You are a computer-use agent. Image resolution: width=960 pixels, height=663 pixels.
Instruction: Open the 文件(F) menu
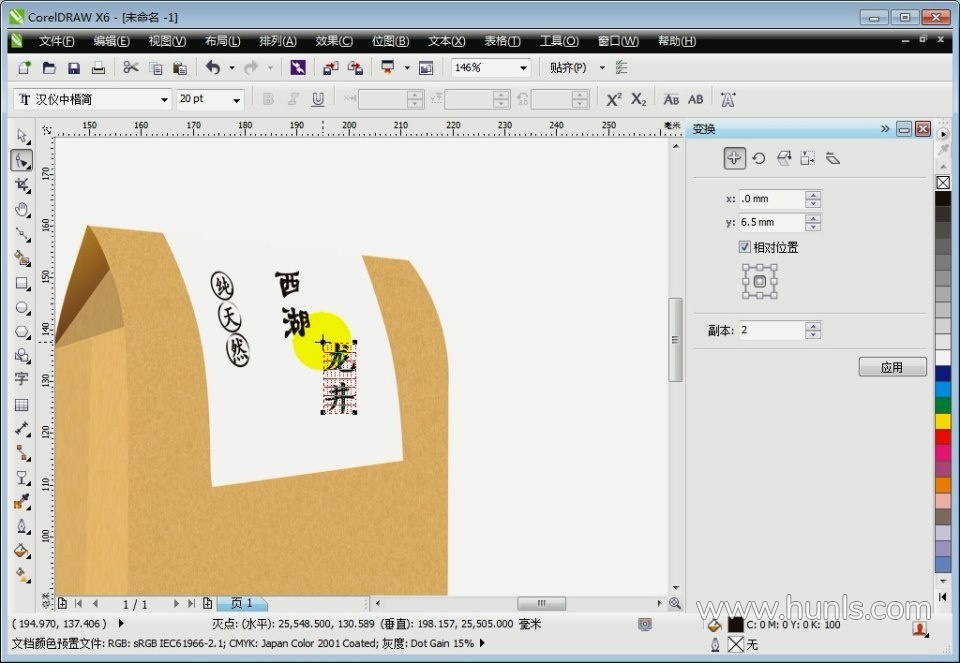point(56,41)
